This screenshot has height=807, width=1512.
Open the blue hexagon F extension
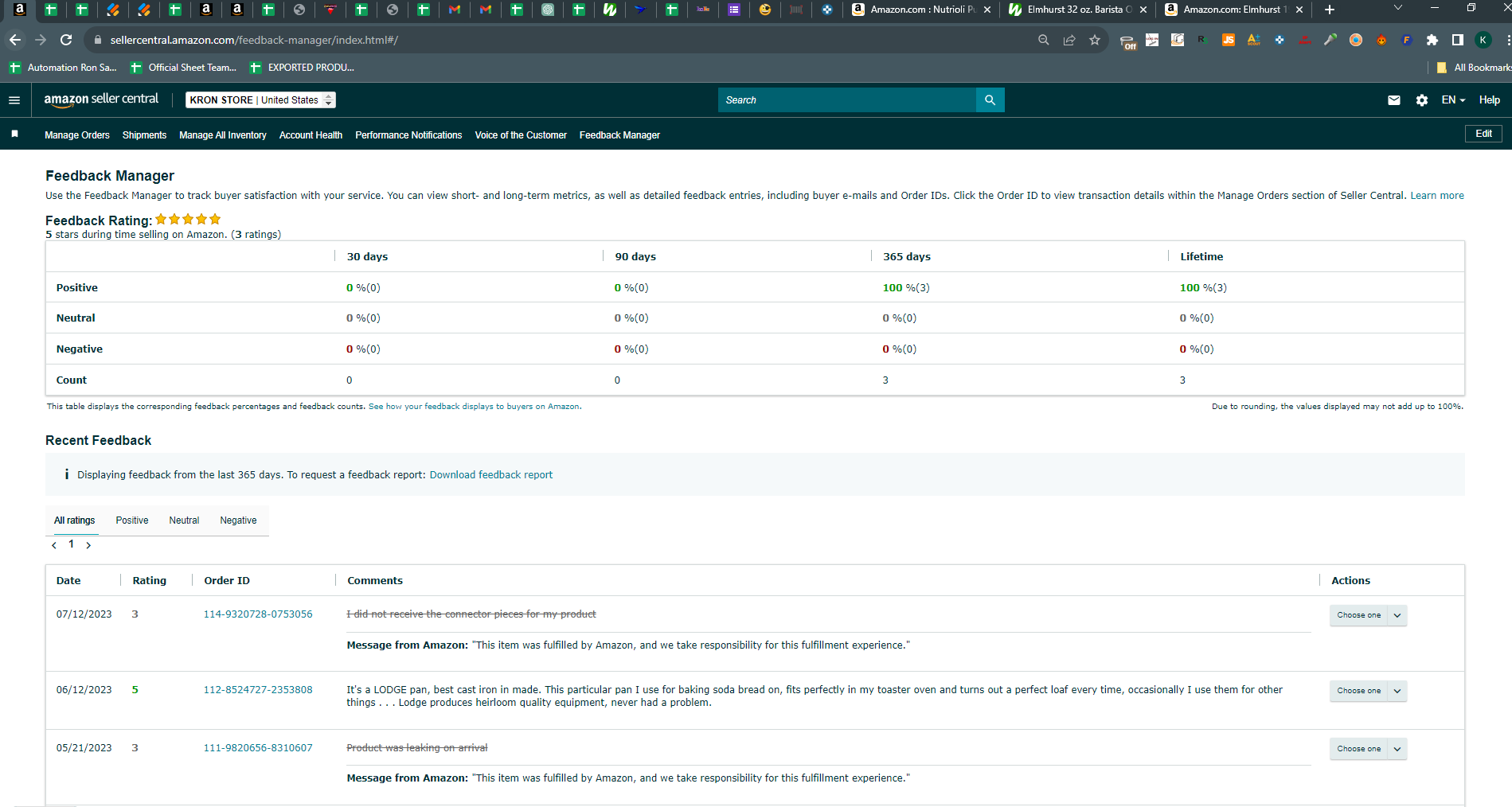click(x=1407, y=40)
